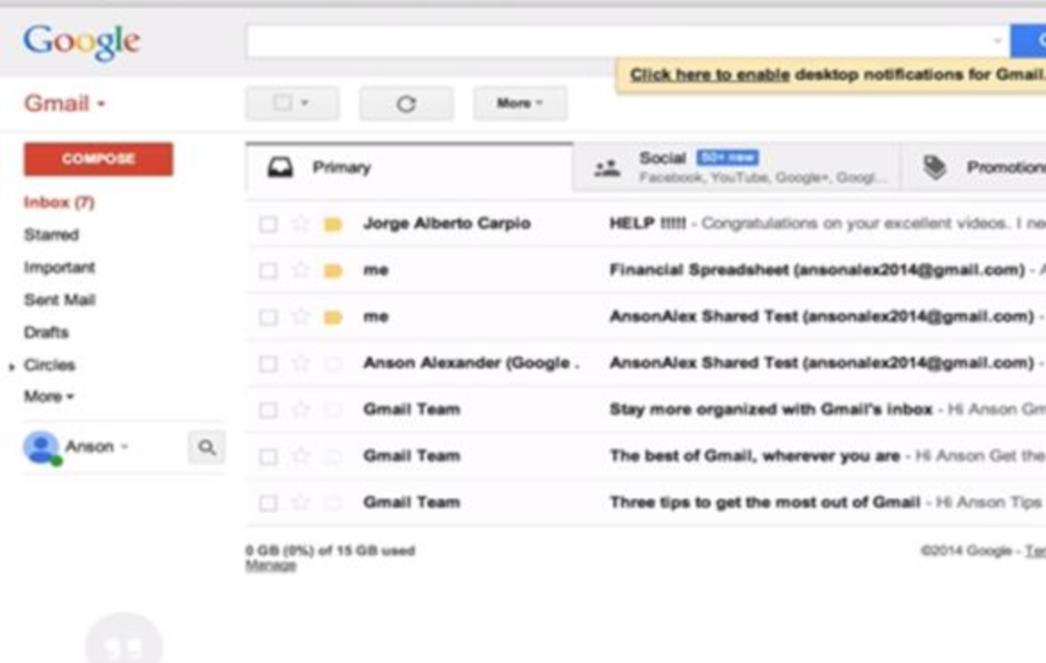Star the Financial Spreadsheet email
The image size is (1046, 663).
pos(301,270)
